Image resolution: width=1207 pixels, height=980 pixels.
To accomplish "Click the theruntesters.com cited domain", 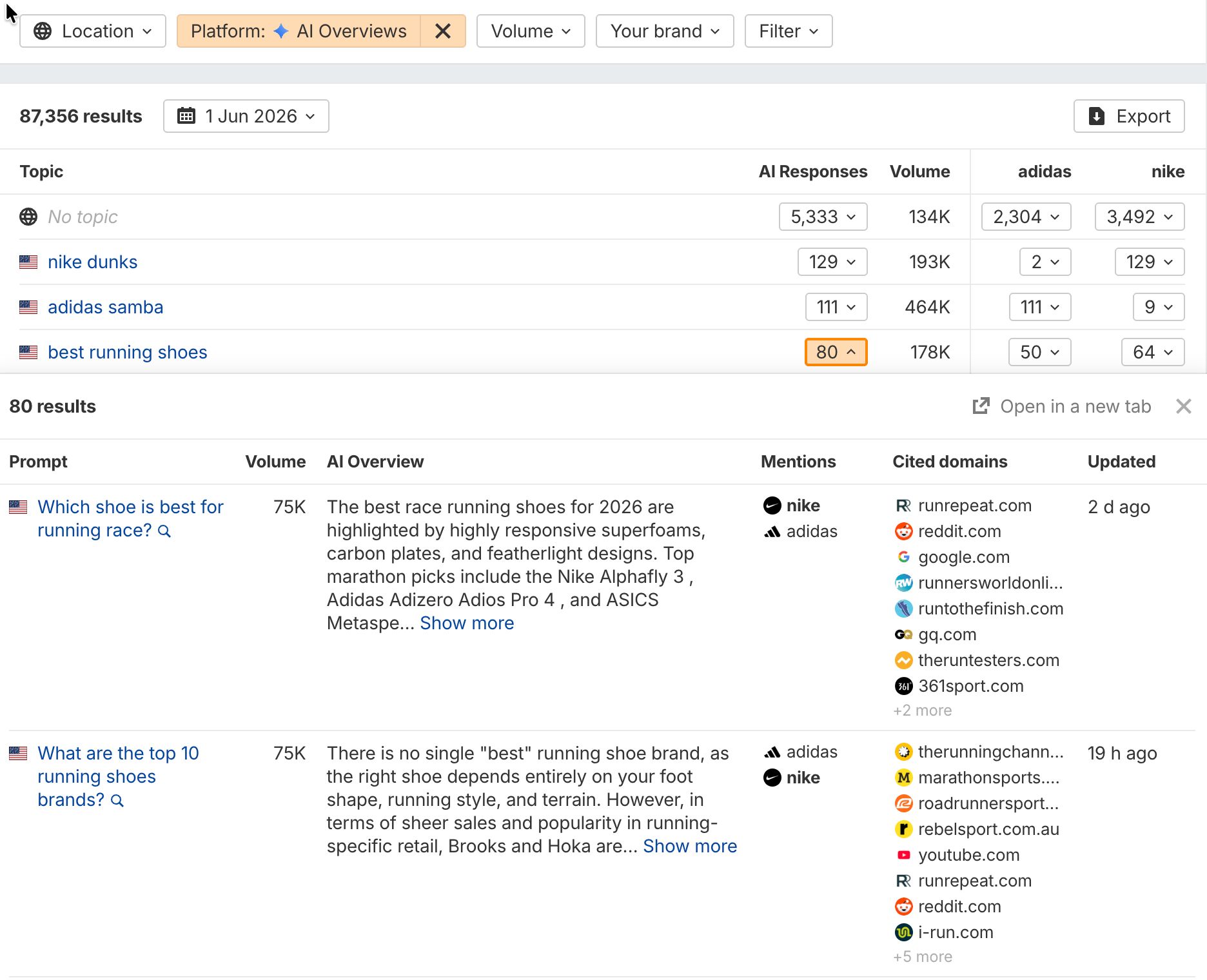I will [x=988, y=660].
